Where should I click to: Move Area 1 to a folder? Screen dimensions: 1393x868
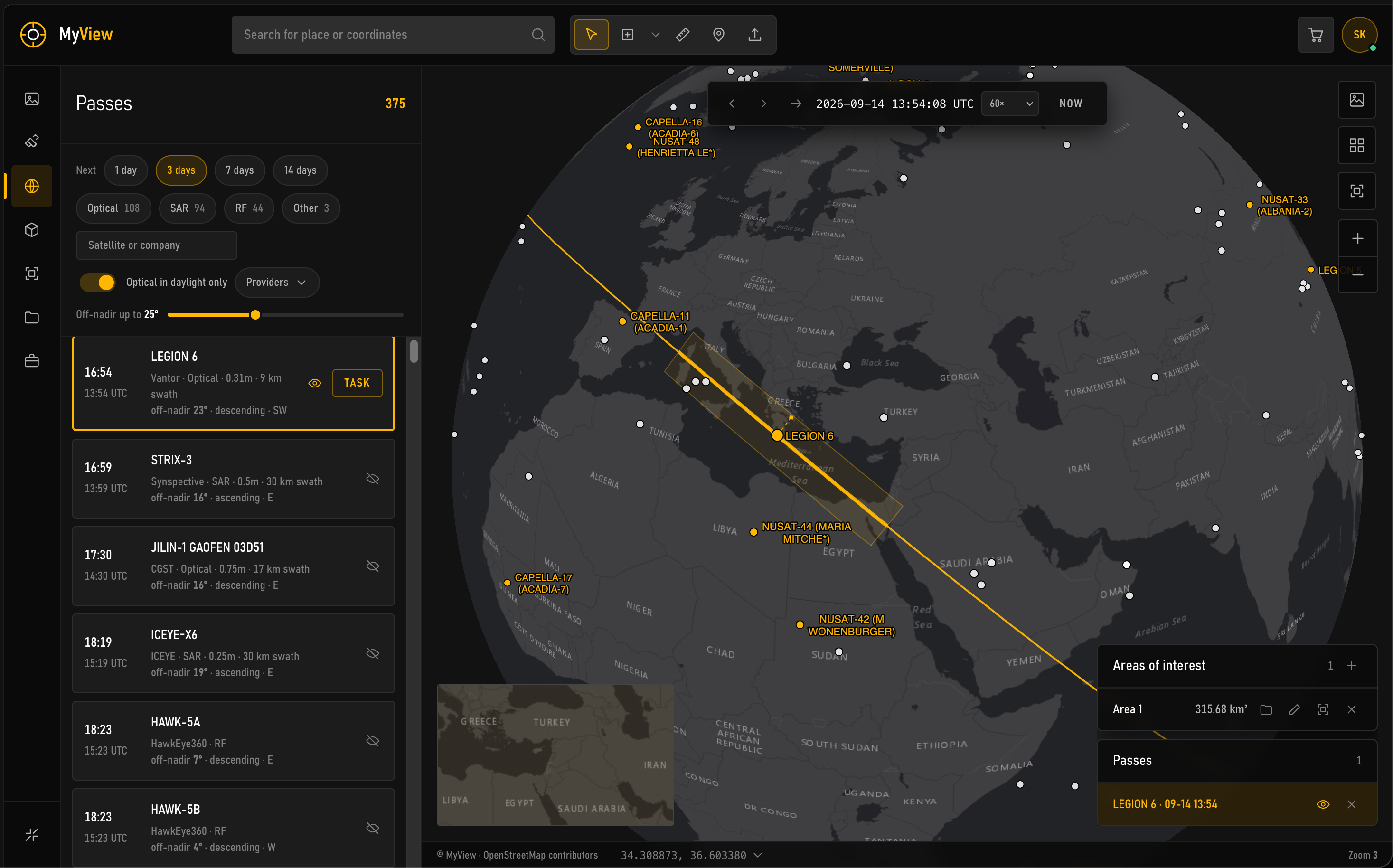pos(1266,709)
